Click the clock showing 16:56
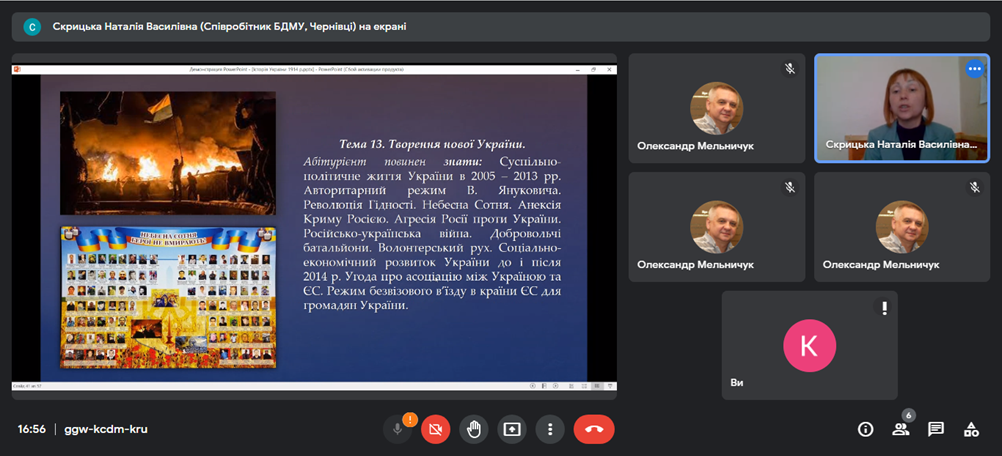The width and height of the screenshot is (1002, 456). pyautogui.click(x=32, y=429)
